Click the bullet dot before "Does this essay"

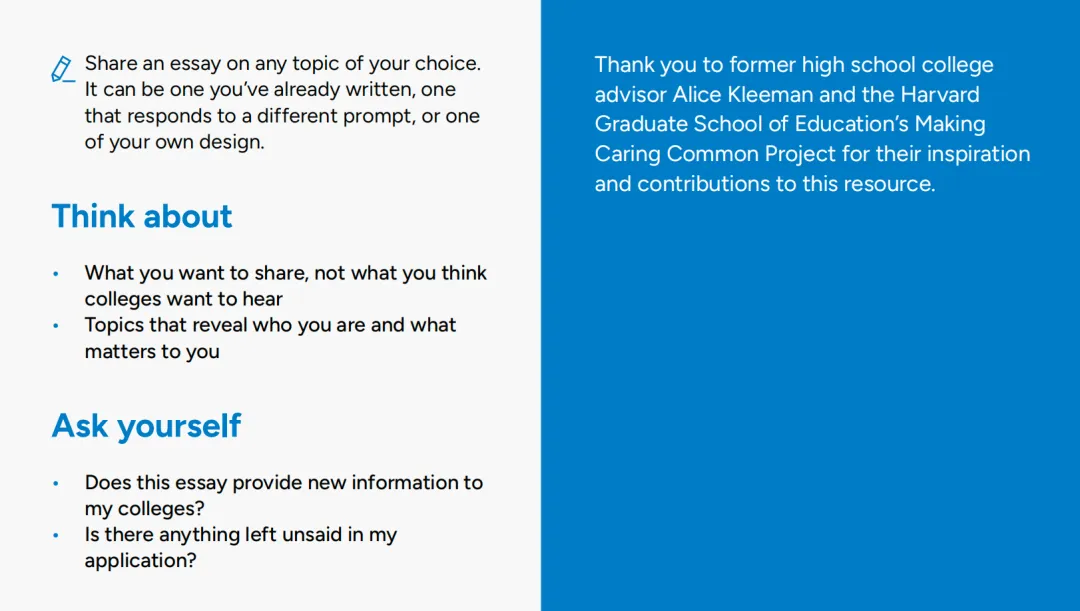[x=56, y=482]
